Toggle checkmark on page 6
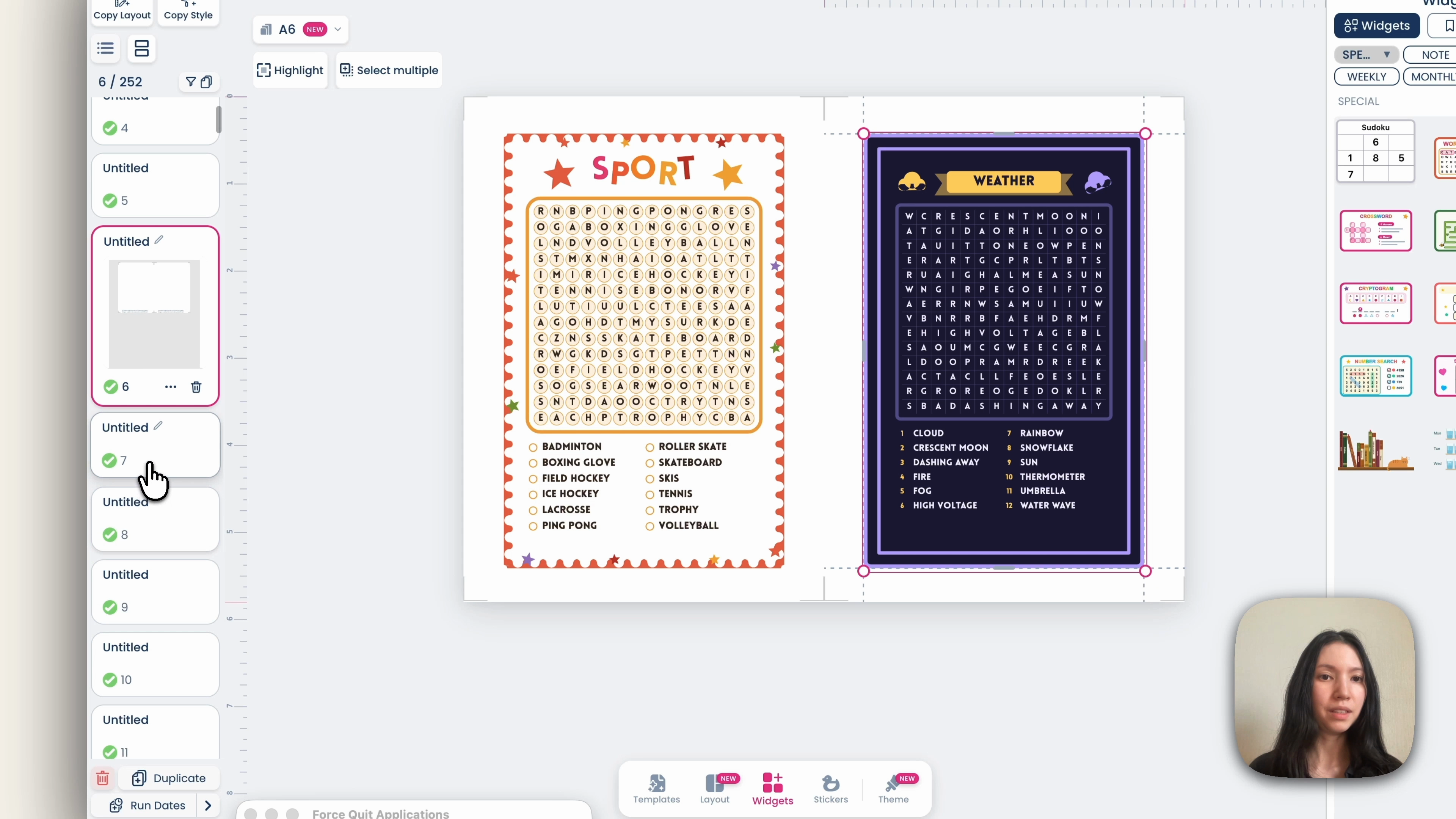This screenshot has width=1456, height=819. (x=111, y=387)
